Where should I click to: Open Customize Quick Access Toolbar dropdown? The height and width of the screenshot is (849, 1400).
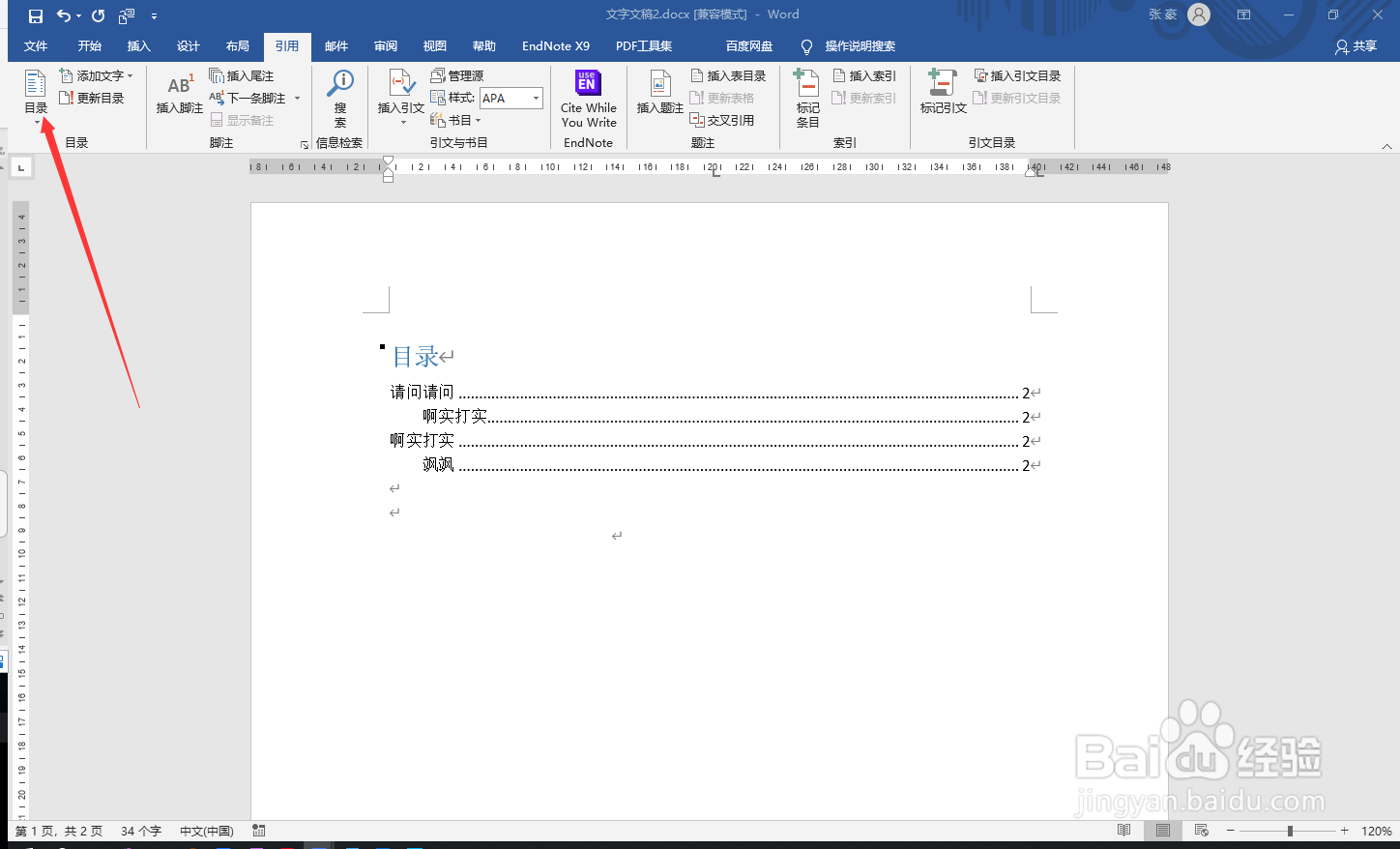click(155, 15)
